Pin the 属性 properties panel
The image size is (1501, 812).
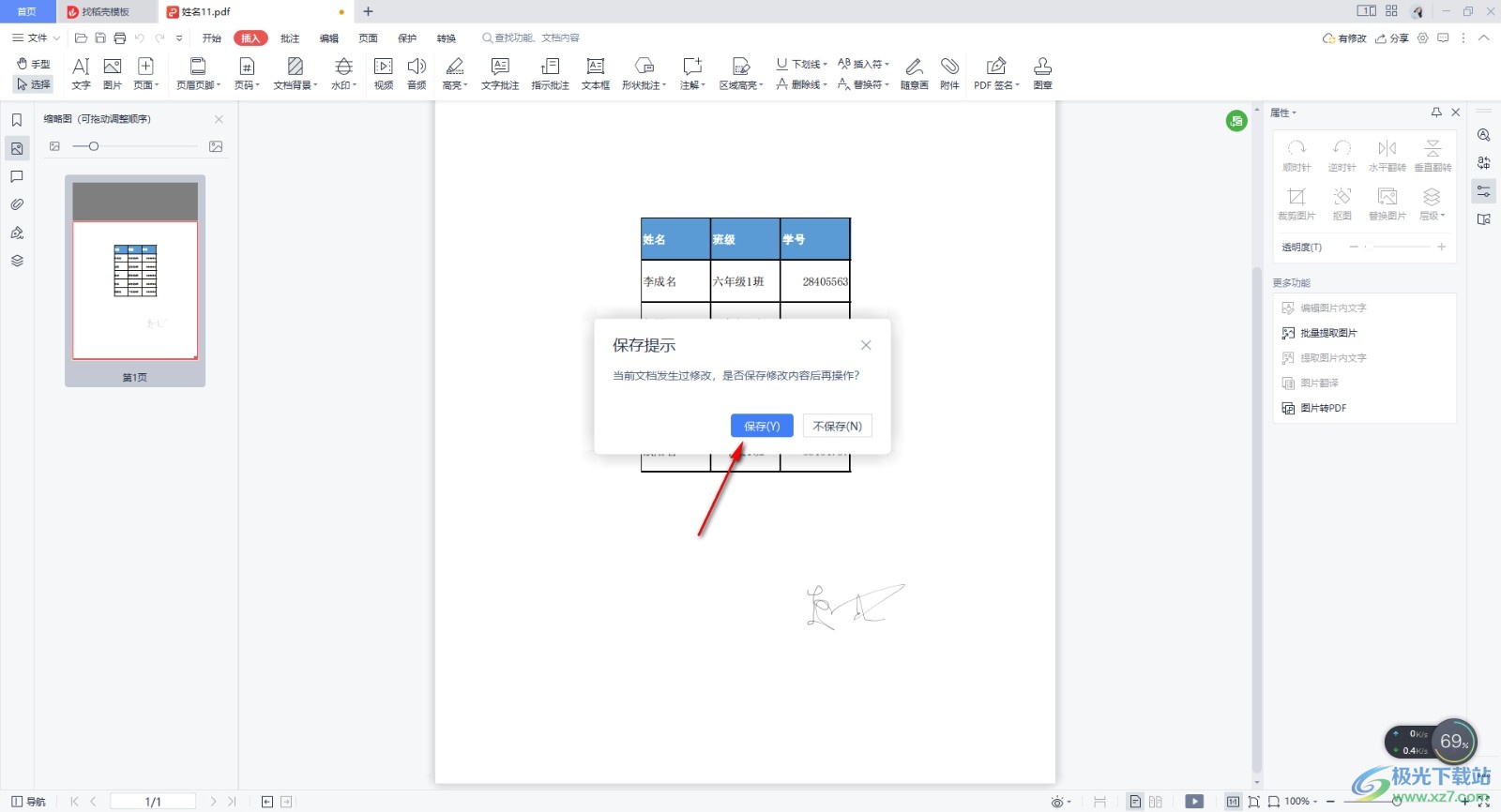[x=1436, y=113]
